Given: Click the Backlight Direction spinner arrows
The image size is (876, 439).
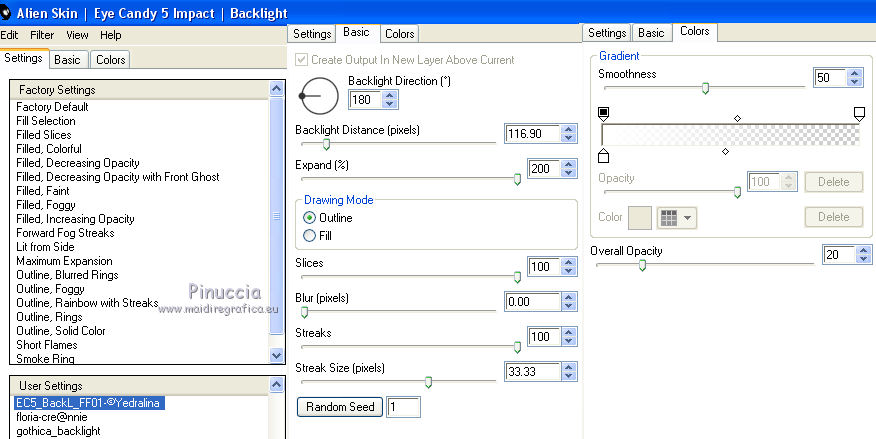Looking at the screenshot, I should click(x=391, y=99).
